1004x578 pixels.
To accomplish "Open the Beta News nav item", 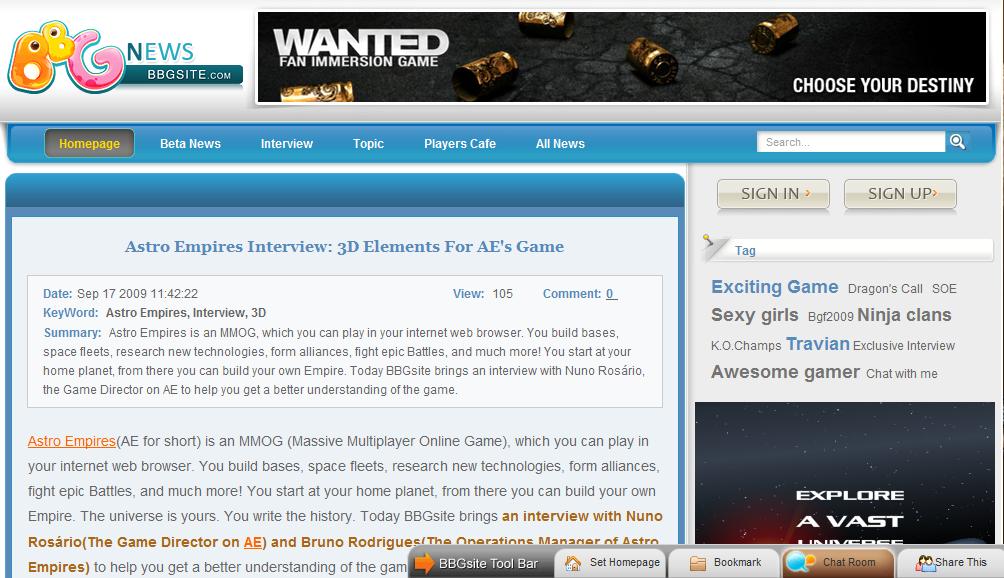I will [x=190, y=143].
